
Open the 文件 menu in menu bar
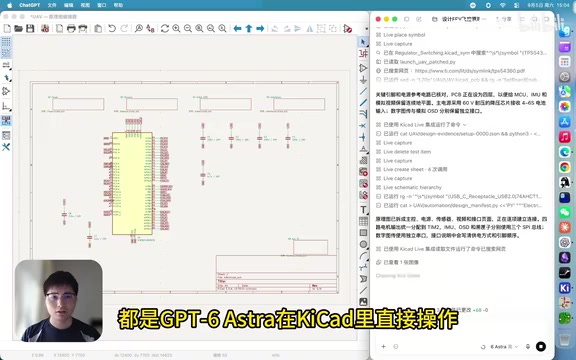point(52,5)
